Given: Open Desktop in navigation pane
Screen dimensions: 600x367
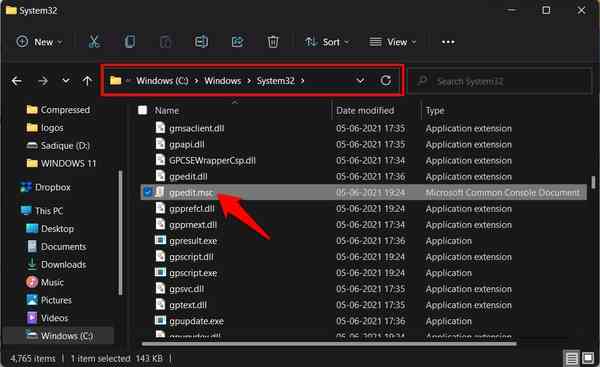Looking at the screenshot, I should pos(50,228).
